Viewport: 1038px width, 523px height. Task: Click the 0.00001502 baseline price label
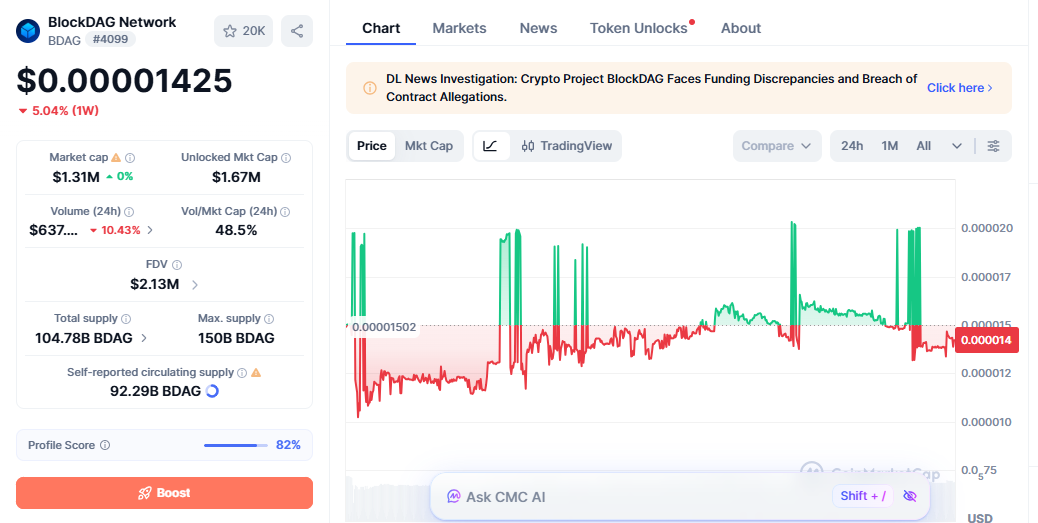(384, 327)
